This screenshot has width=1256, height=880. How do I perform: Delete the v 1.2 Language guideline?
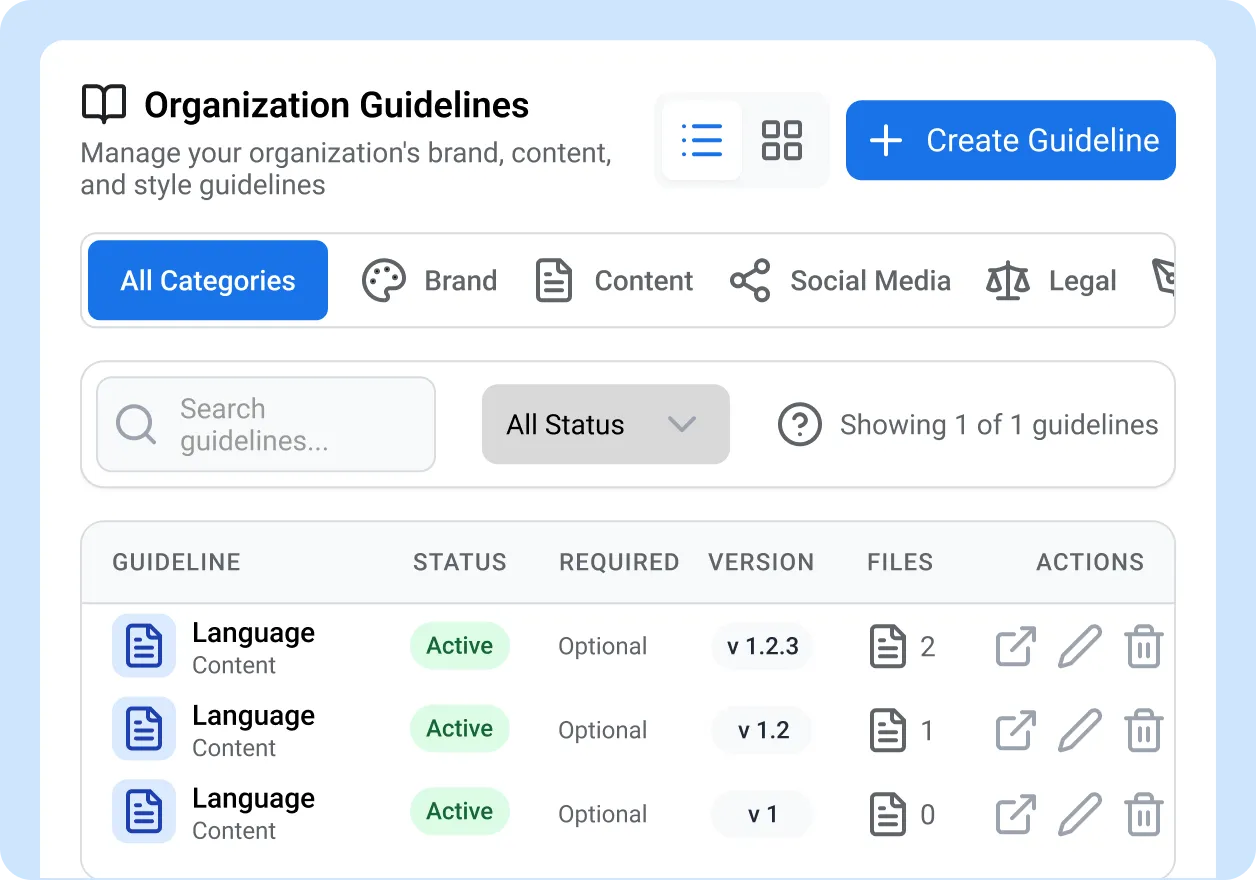click(1143, 731)
